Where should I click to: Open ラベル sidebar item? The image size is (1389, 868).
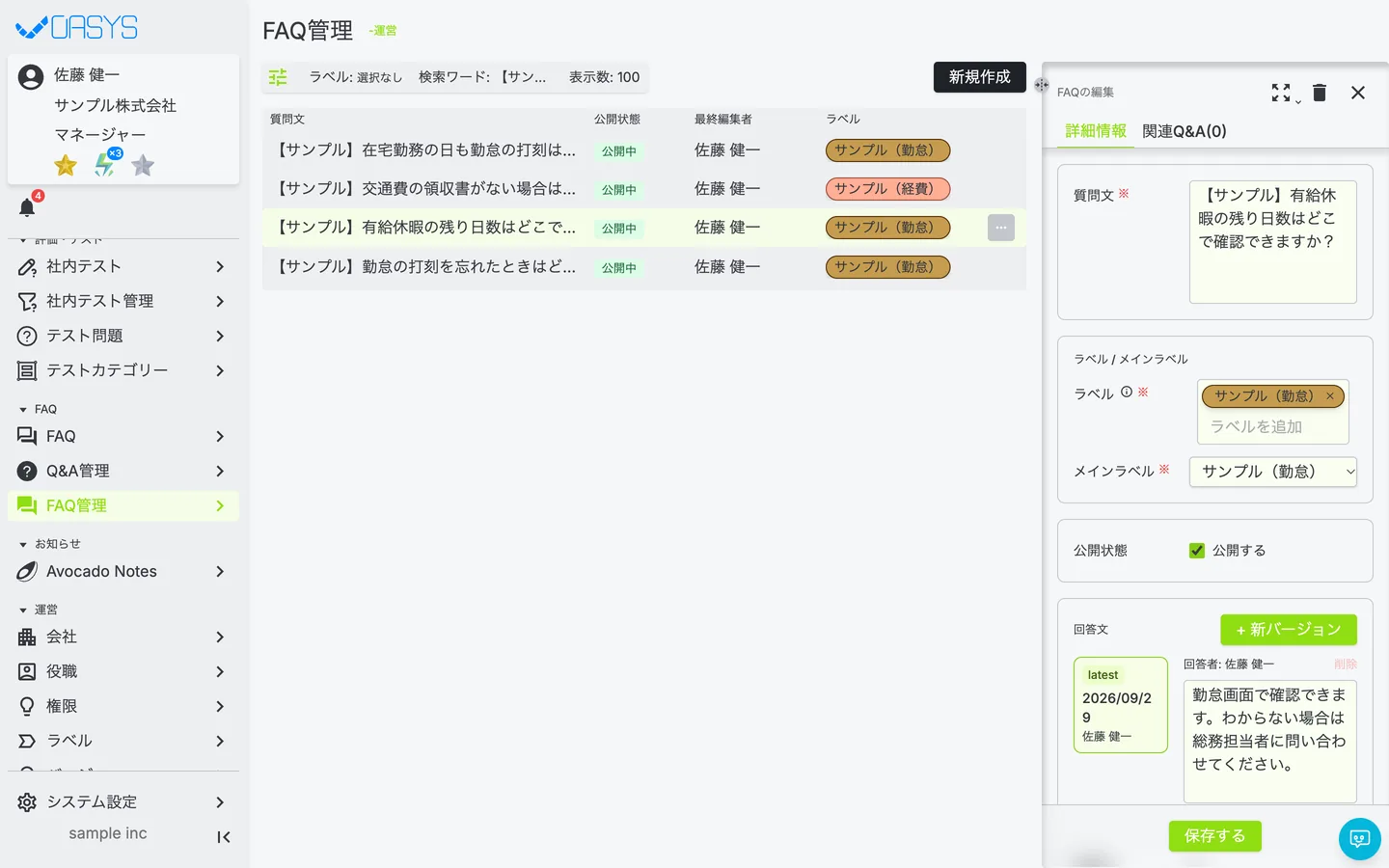[x=123, y=741]
